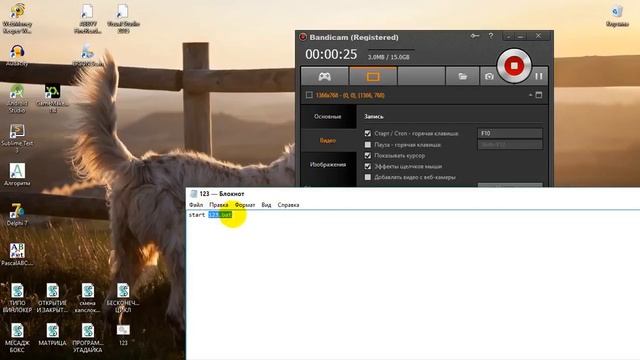The image size is (640, 360).
Task: Click the fullscreen target icon in Bandicam
Action: click(539, 95)
